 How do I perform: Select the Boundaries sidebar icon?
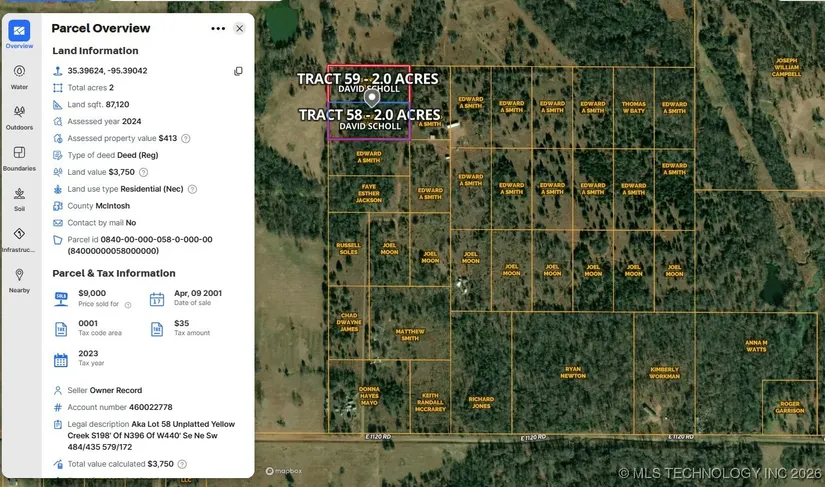(19, 157)
